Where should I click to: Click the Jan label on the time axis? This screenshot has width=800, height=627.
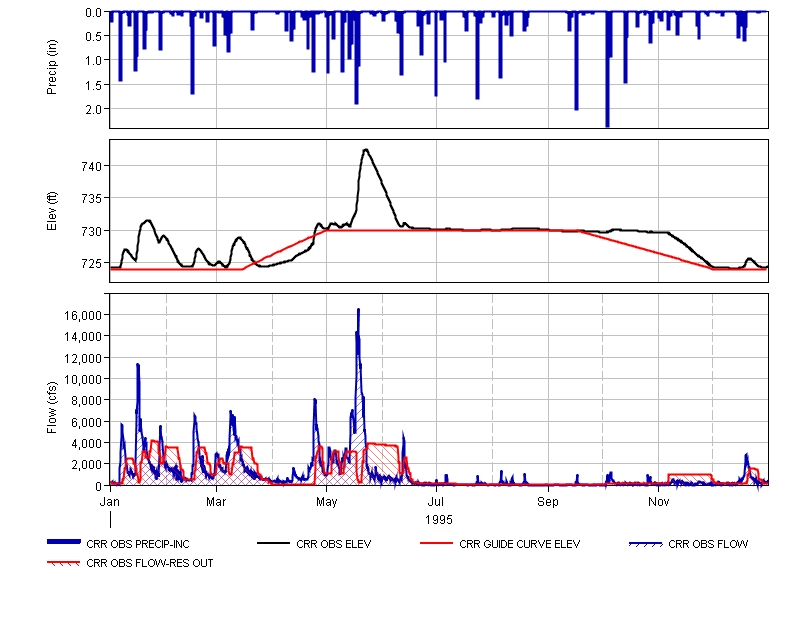click(x=110, y=500)
